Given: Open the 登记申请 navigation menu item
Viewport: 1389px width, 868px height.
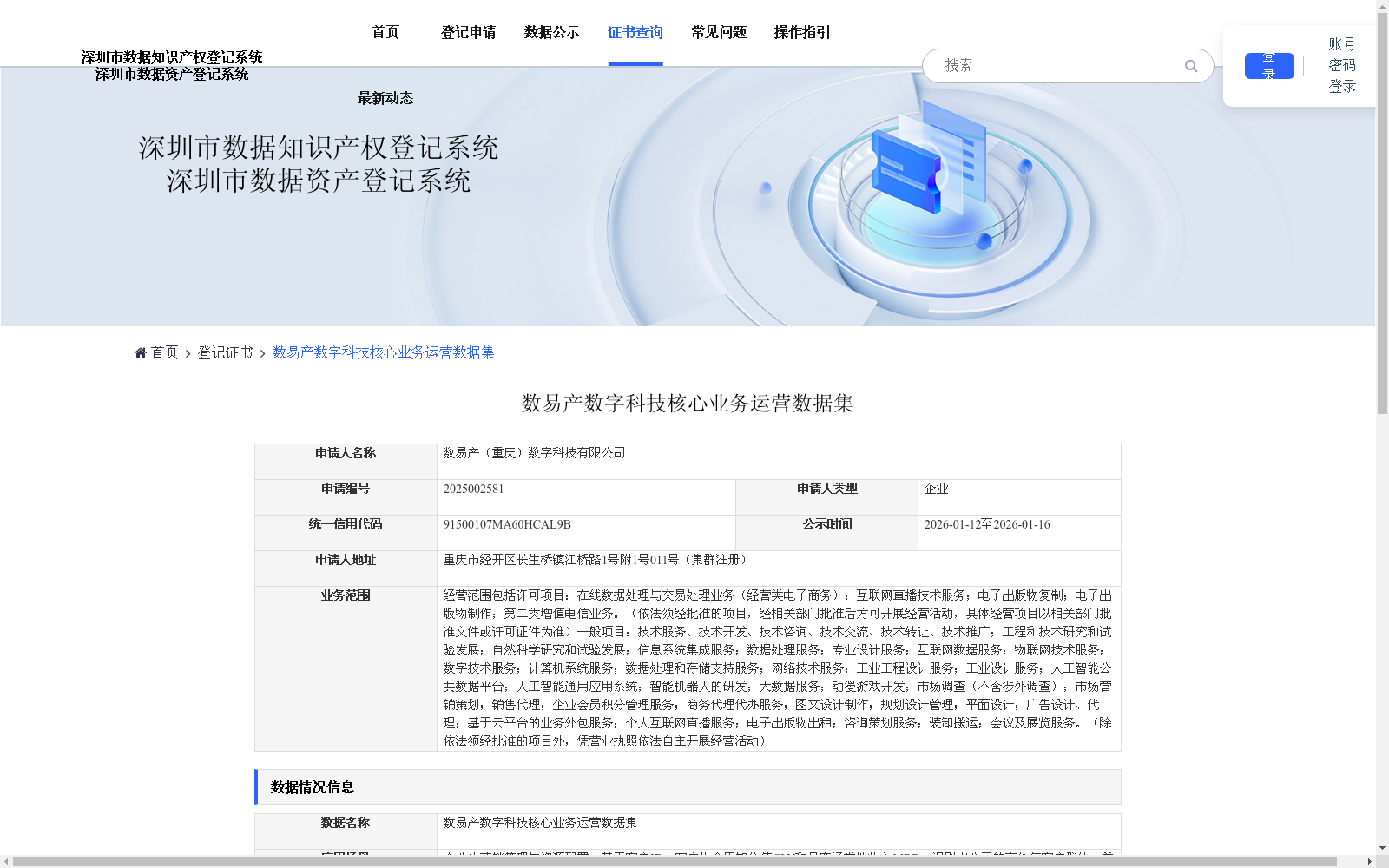Looking at the screenshot, I should 469,32.
